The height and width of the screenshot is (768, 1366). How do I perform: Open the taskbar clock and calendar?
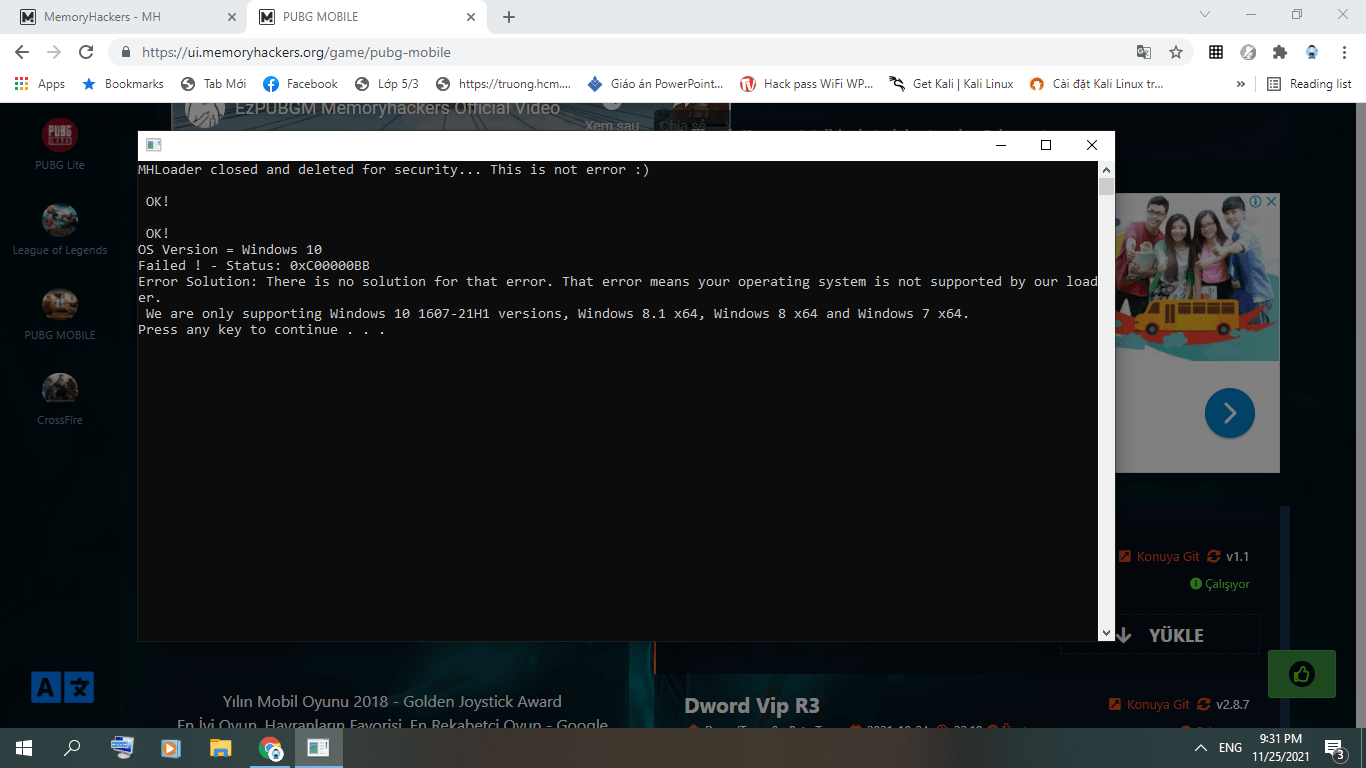click(x=1280, y=748)
